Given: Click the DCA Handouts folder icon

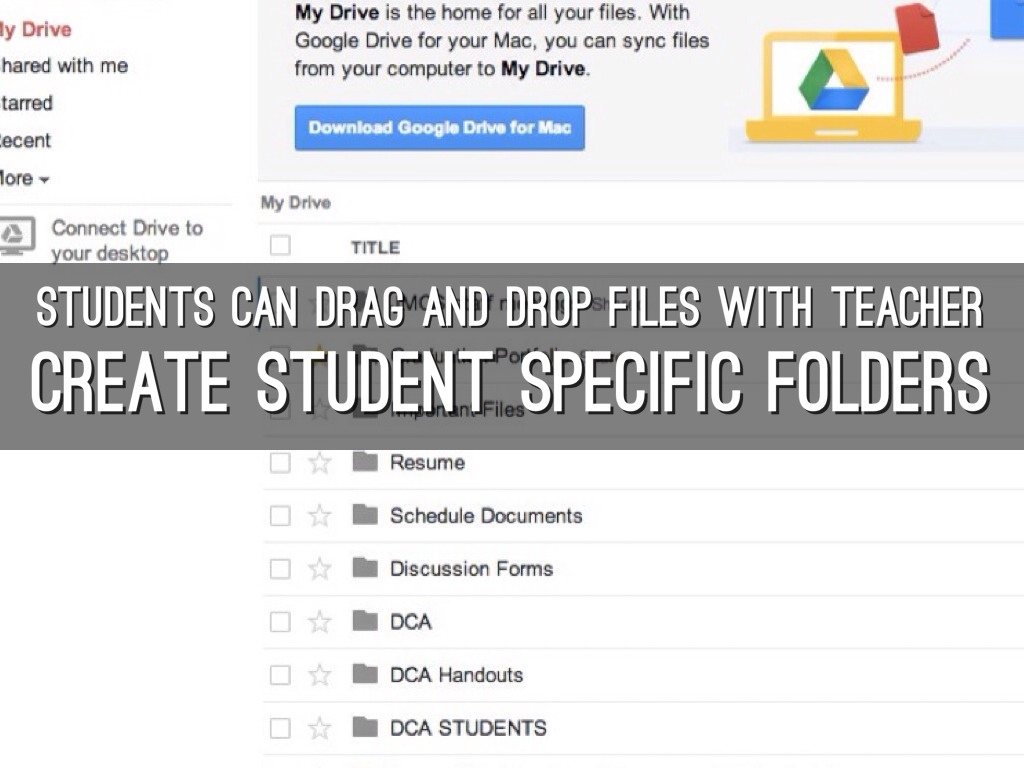Looking at the screenshot, I should 365,674.
